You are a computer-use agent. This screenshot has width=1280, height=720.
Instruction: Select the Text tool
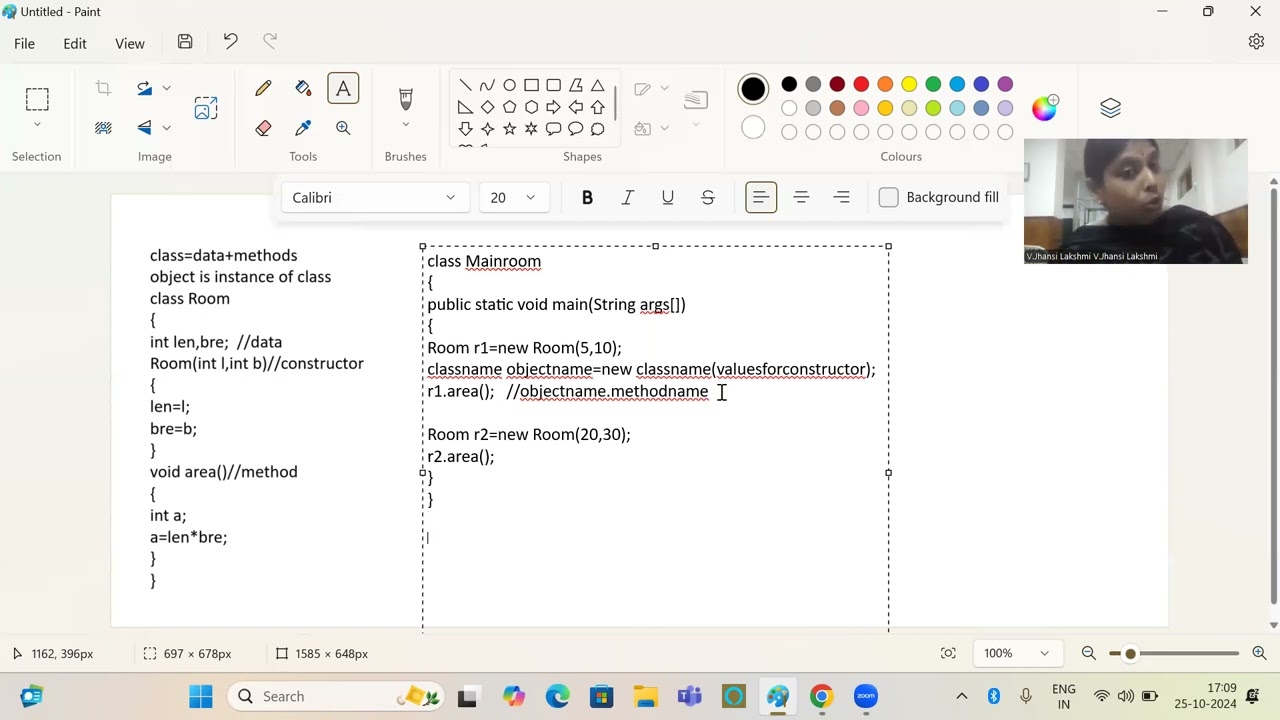click(343, 89)
